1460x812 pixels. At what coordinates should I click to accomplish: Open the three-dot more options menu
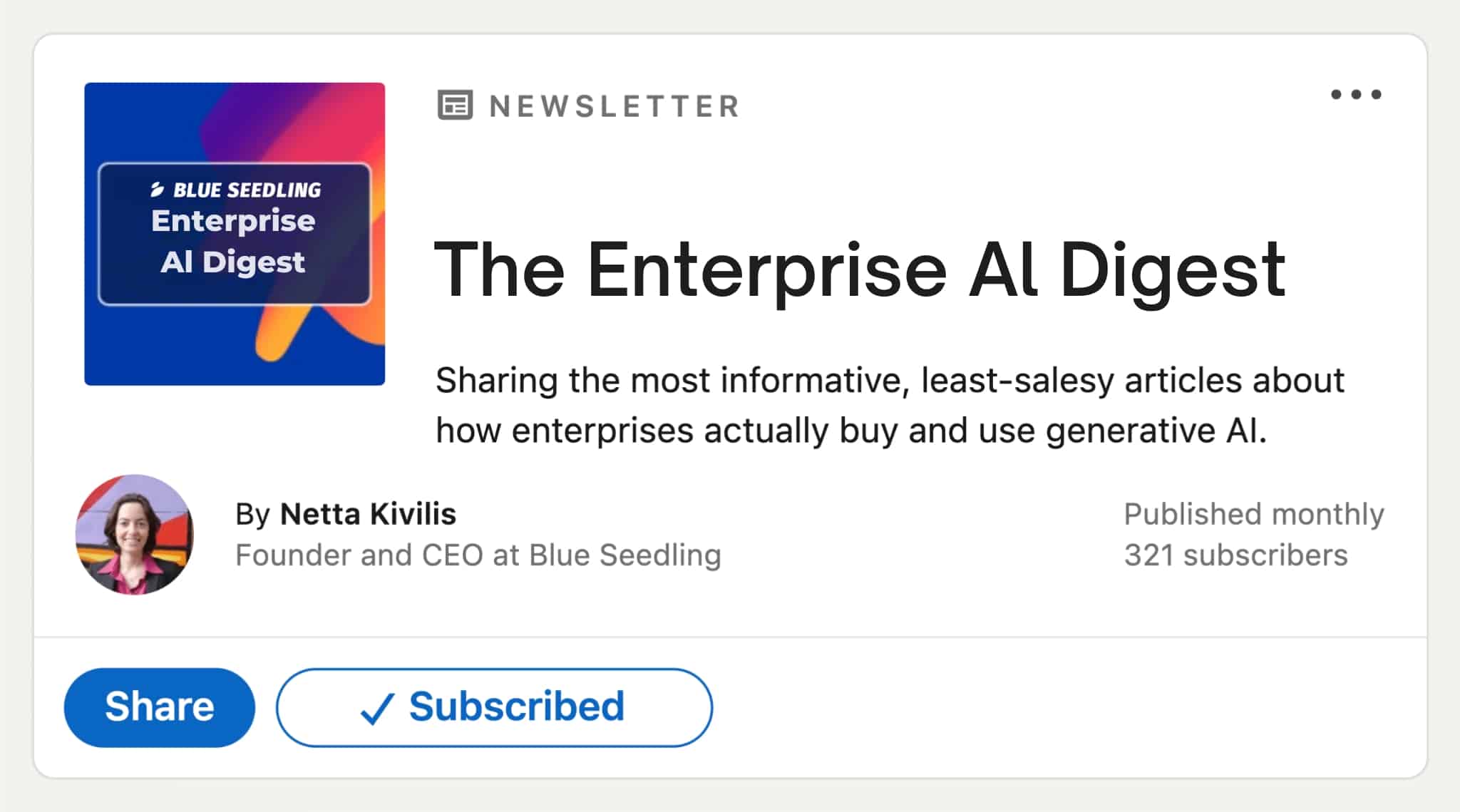pos(1356,94)
